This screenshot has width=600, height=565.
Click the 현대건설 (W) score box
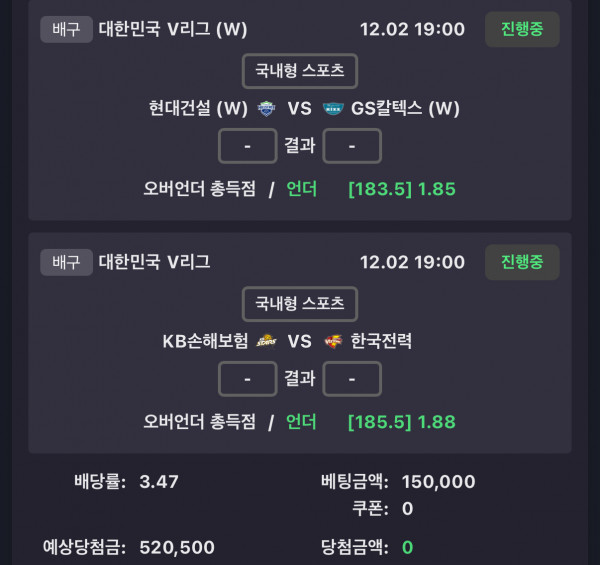pyautogui.click(x=247, y=146)
